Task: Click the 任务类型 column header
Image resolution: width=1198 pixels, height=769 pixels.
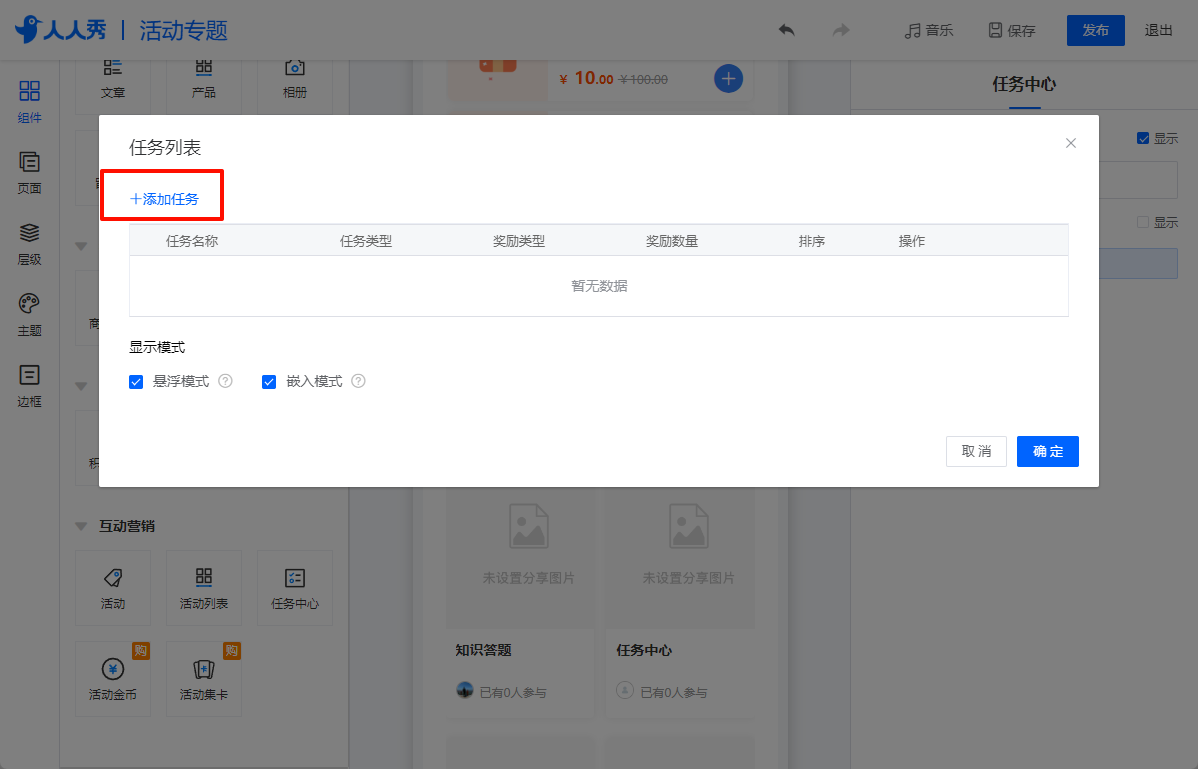Action: pos(366,241)
